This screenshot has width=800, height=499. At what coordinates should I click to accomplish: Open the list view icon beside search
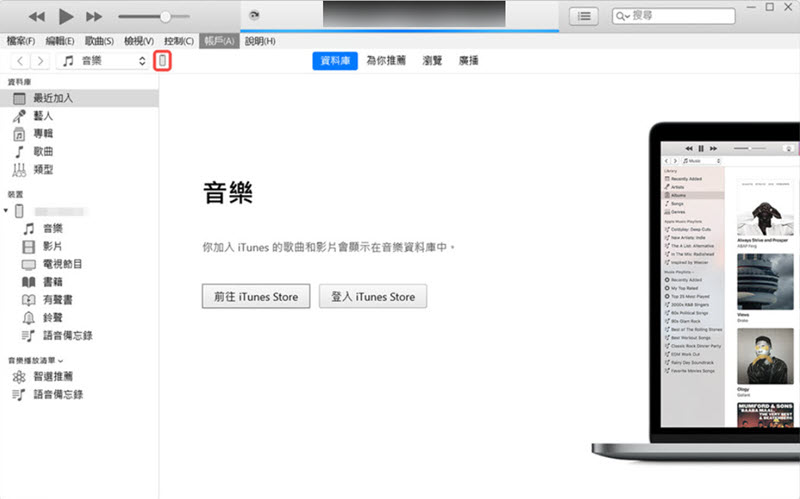click(x=584, y=16)
